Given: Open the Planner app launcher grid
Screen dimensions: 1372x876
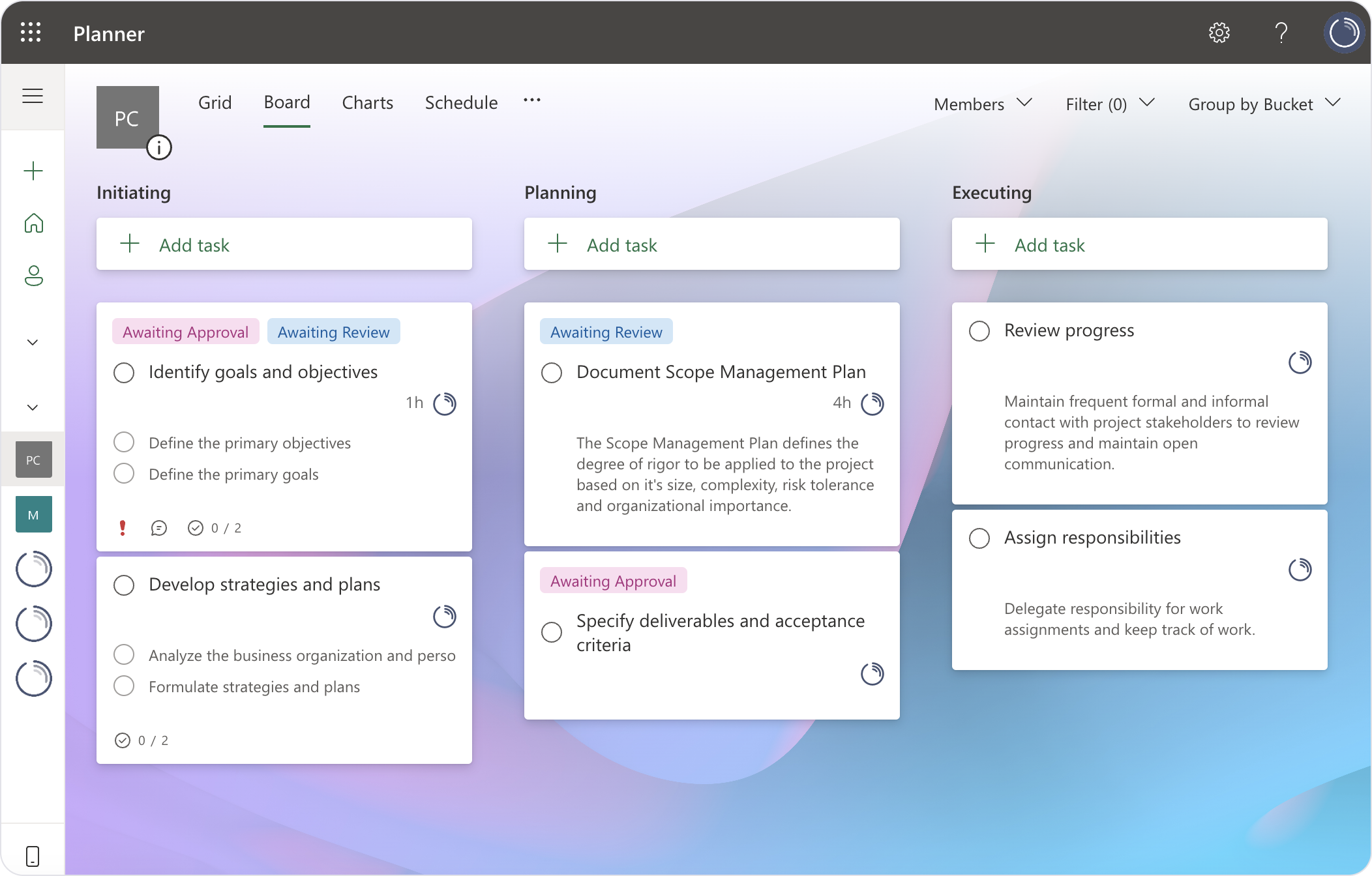Looking at the screenshot, I should (31, 33).
